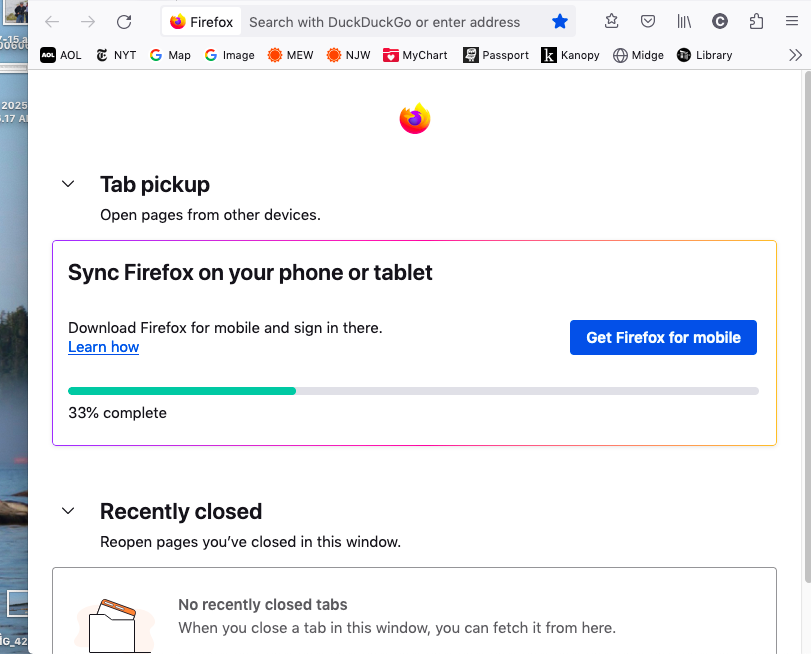Open the Library bookshelf toolbar icon
Viewport: 811px width, 654px height.
pyautogui.click(x=684, y=21)
